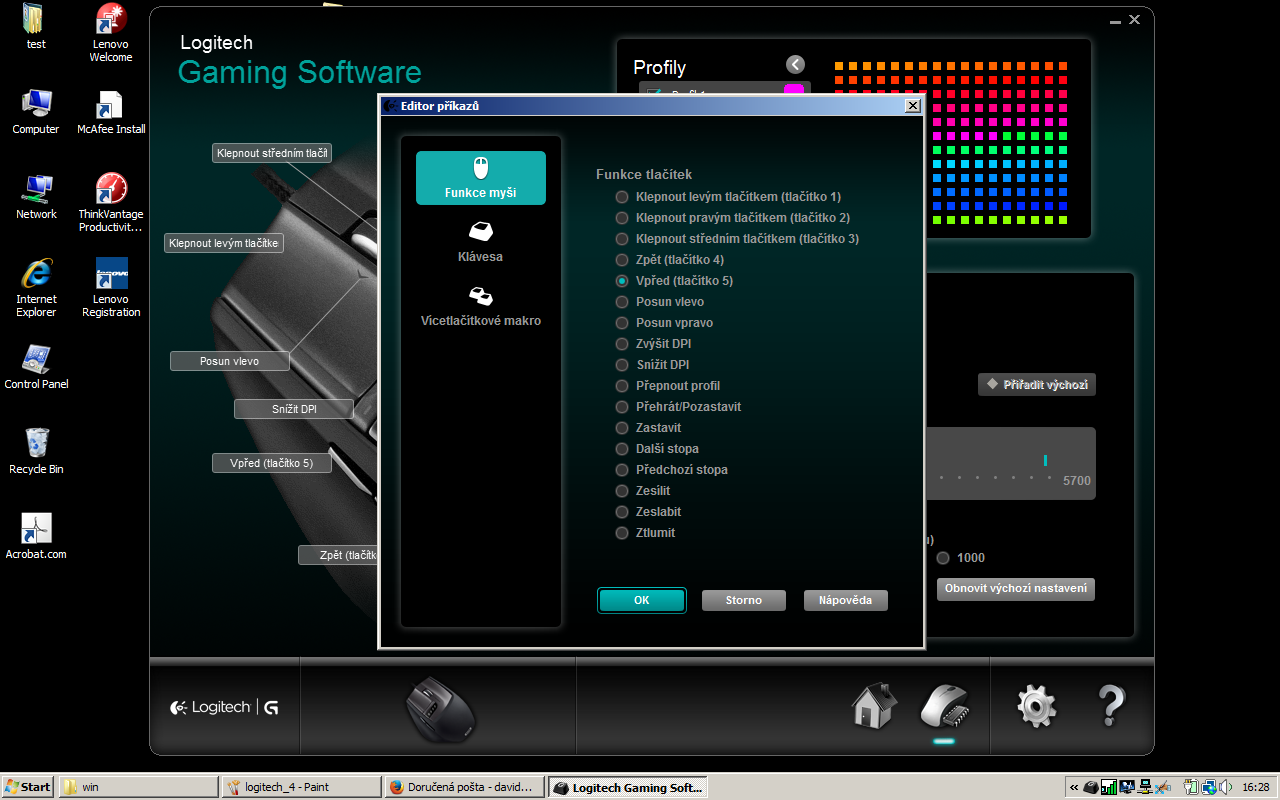Image resolution: width=1280 pixels, height=800 pixels.
Task: Choose Zpět (tlačítko 4) radio button
Action: click(670, 260)
